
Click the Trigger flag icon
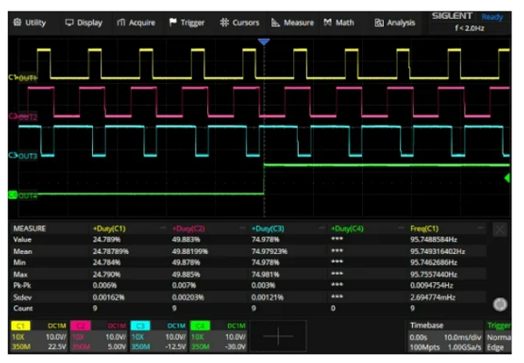click(x=173, y=22)
